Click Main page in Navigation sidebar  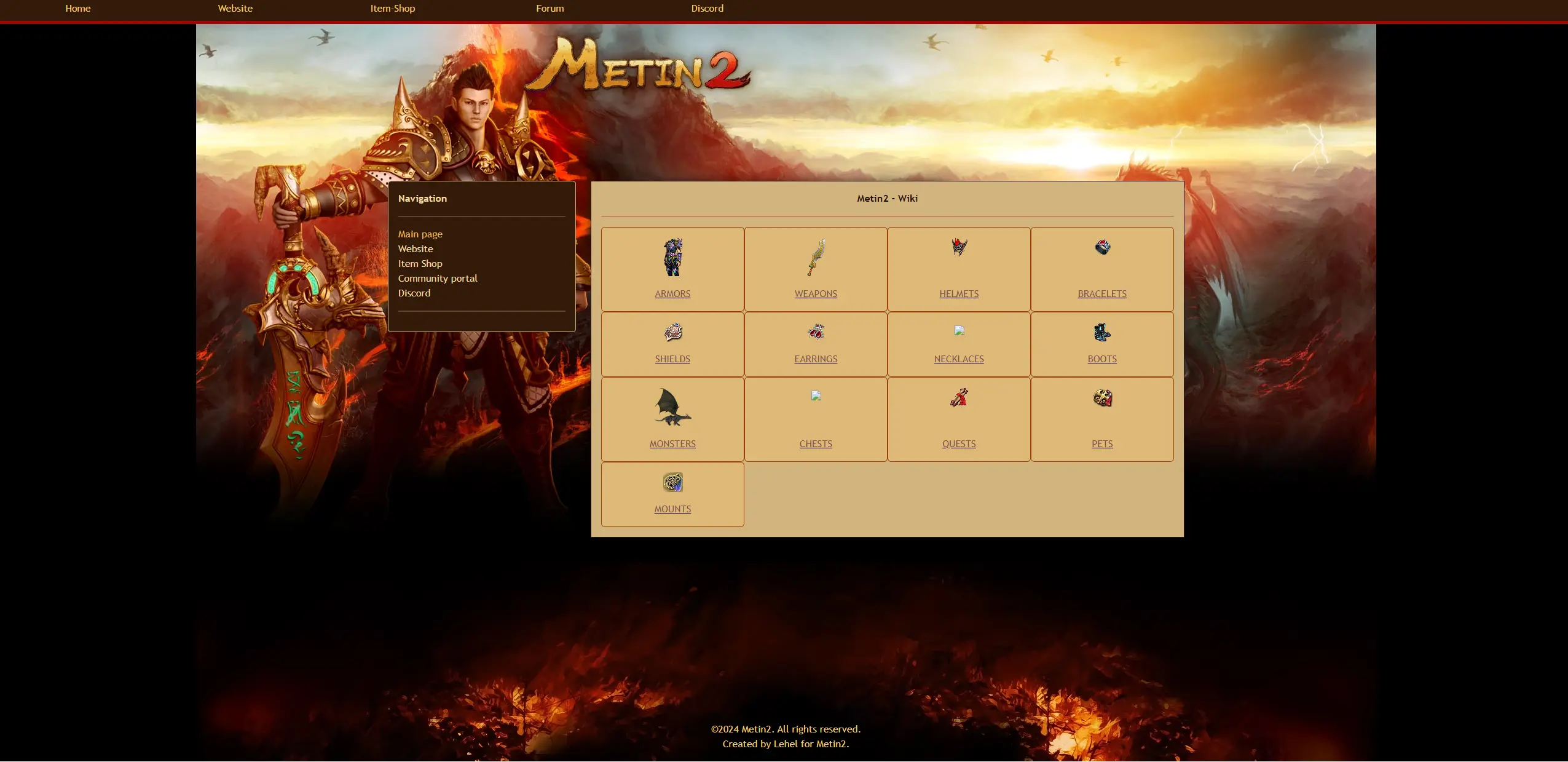point(420,234)
